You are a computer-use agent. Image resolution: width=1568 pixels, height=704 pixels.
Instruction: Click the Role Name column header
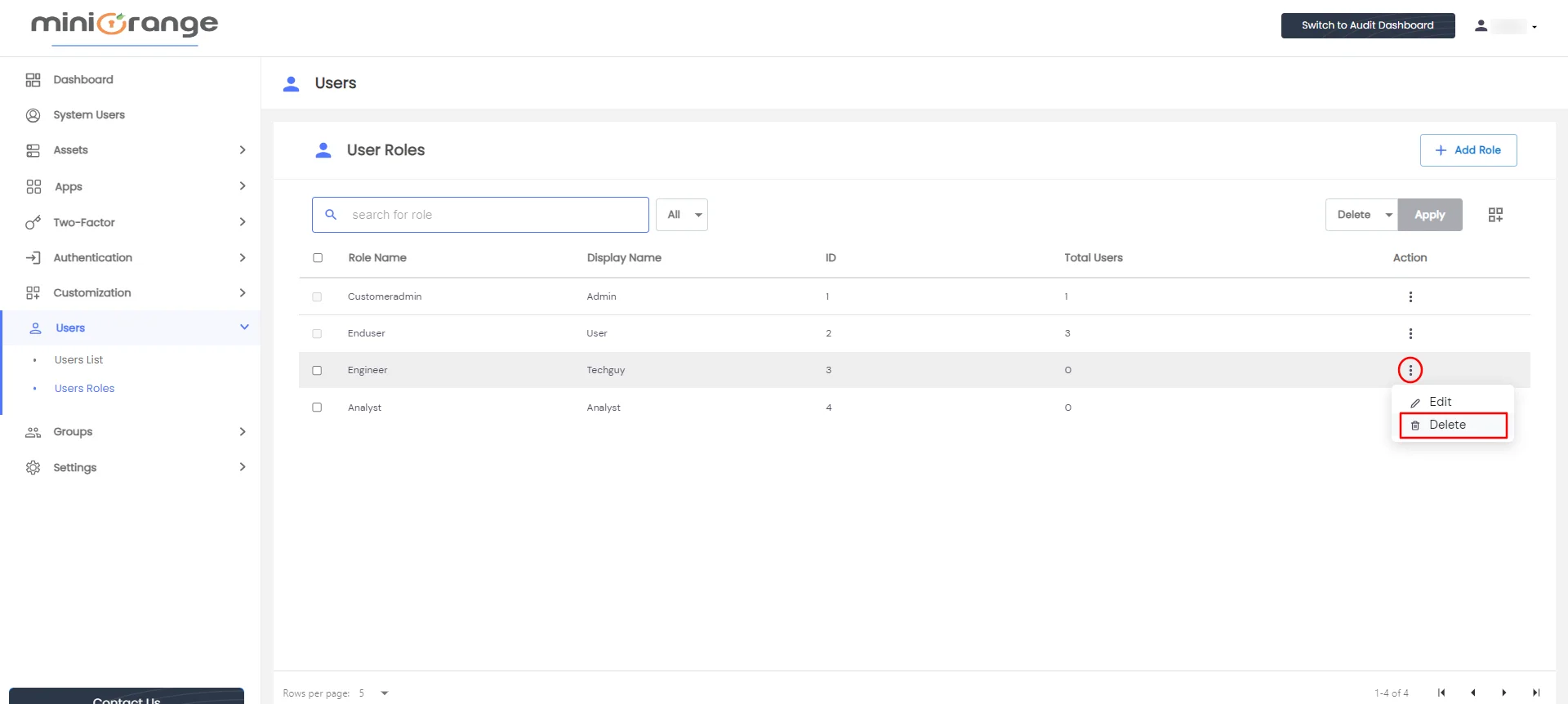coord(377,257)
